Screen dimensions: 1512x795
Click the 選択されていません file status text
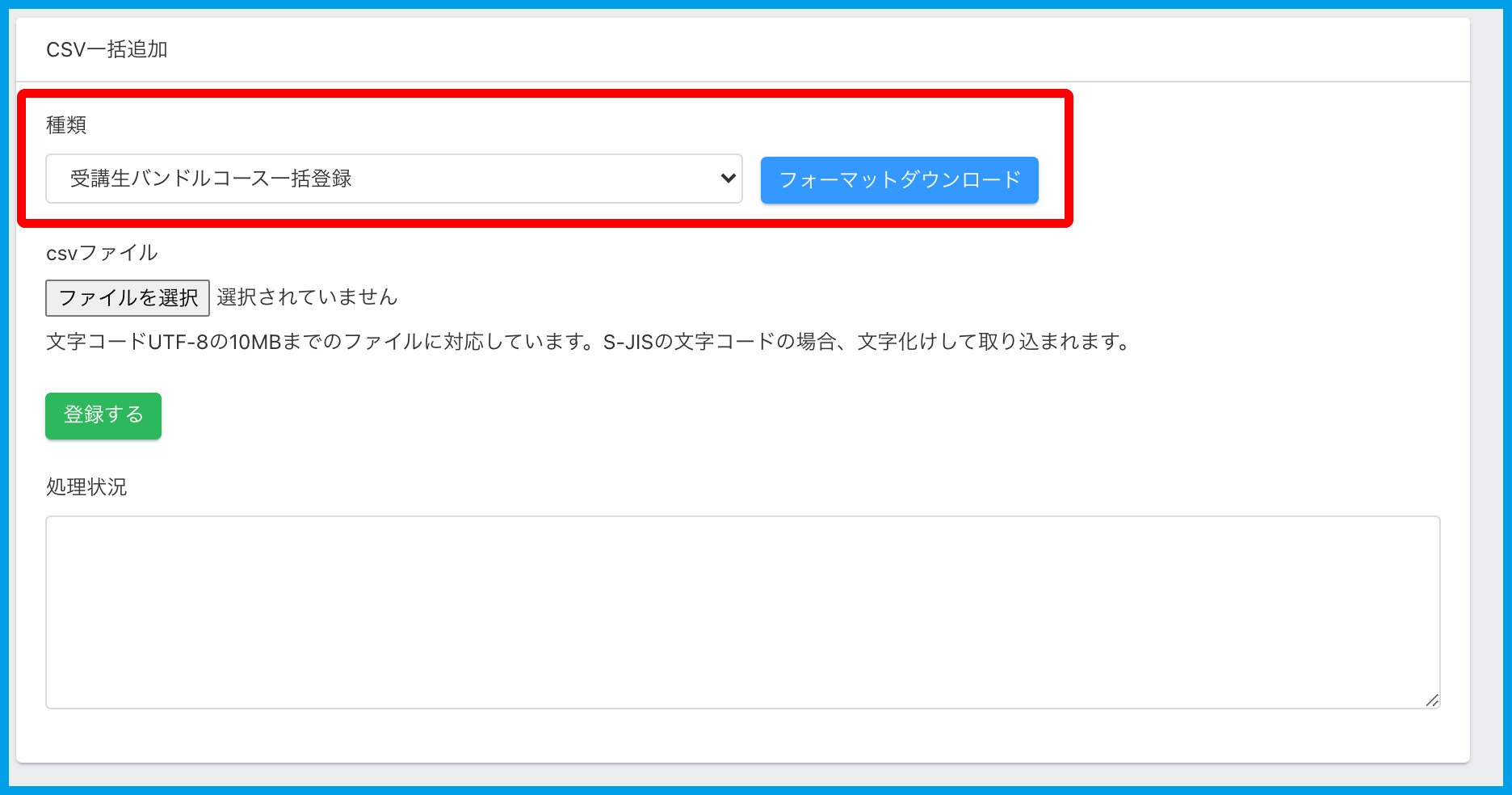[x=307, y=297]
